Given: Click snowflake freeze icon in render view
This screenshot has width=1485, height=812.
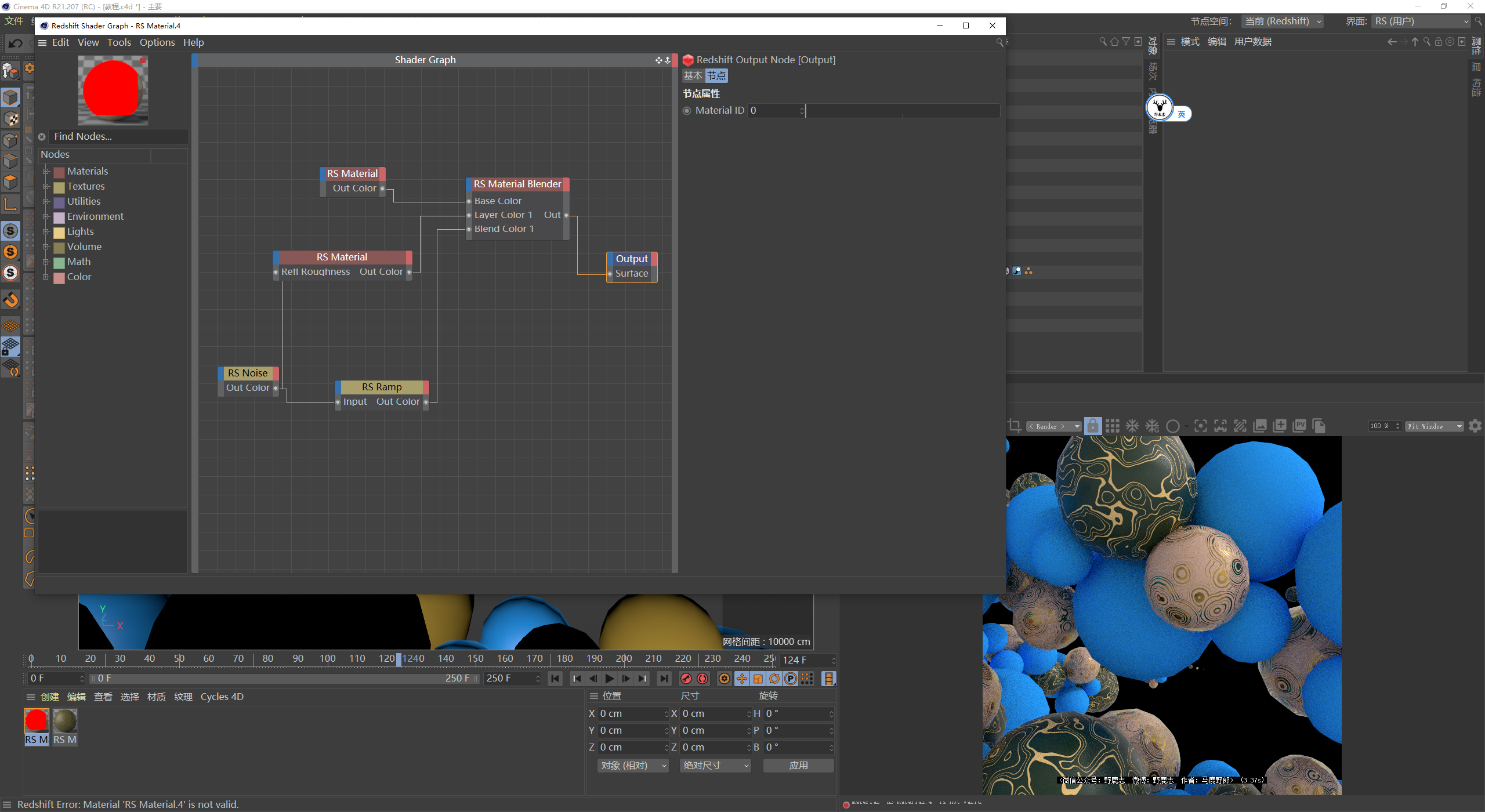Looking at the screenshot, I should coord(1132,426).
